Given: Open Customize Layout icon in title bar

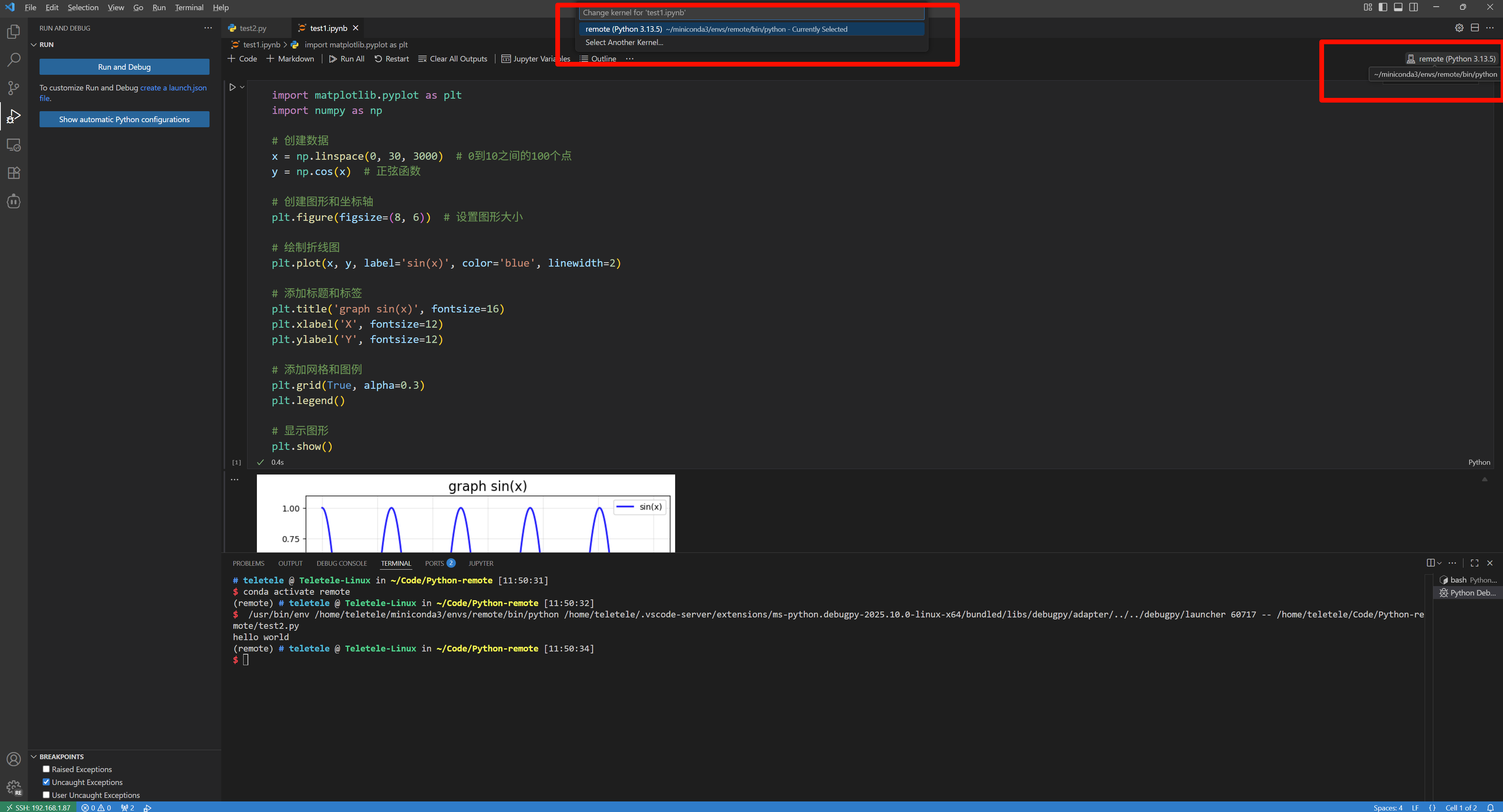Looking at the screenshot, I should (1368, 7).
